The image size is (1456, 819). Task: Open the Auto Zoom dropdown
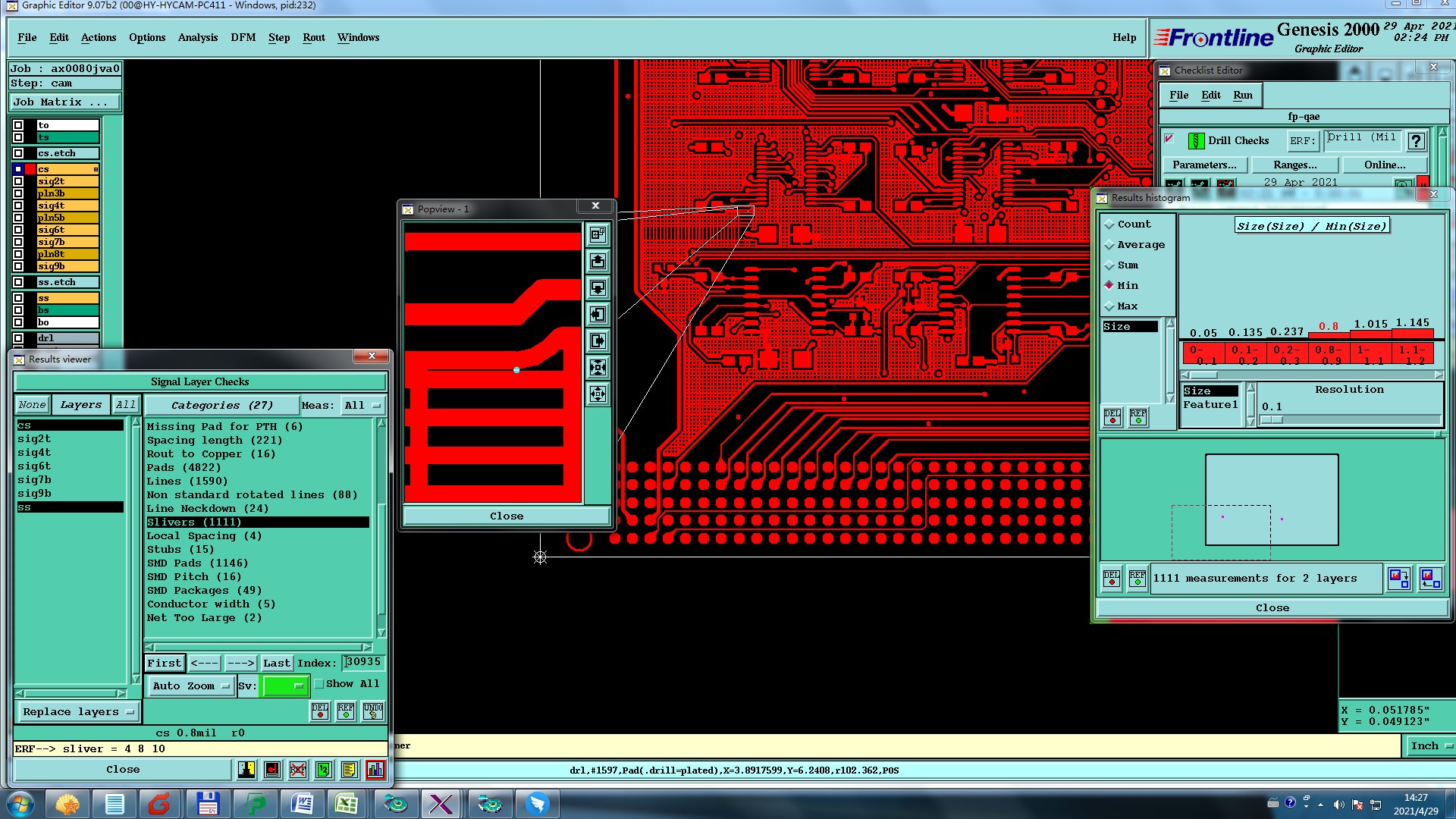[x=190, y=686]
